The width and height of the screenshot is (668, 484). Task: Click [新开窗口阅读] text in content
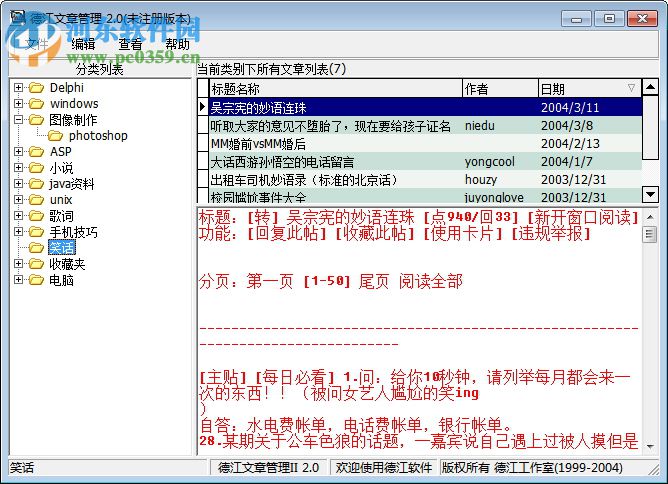583,217
